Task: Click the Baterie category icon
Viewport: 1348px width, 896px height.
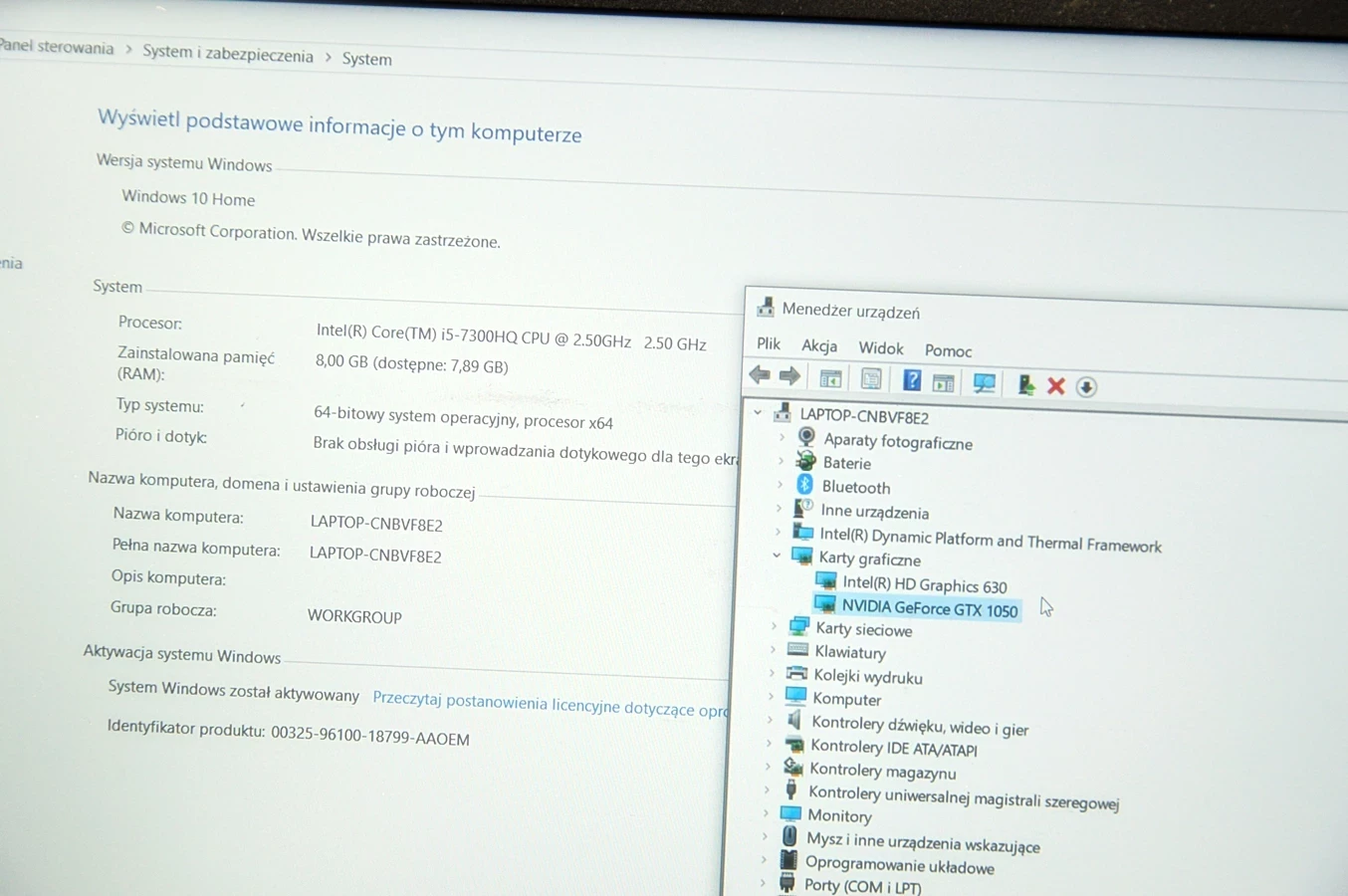Action: click(x=805, y=461)
